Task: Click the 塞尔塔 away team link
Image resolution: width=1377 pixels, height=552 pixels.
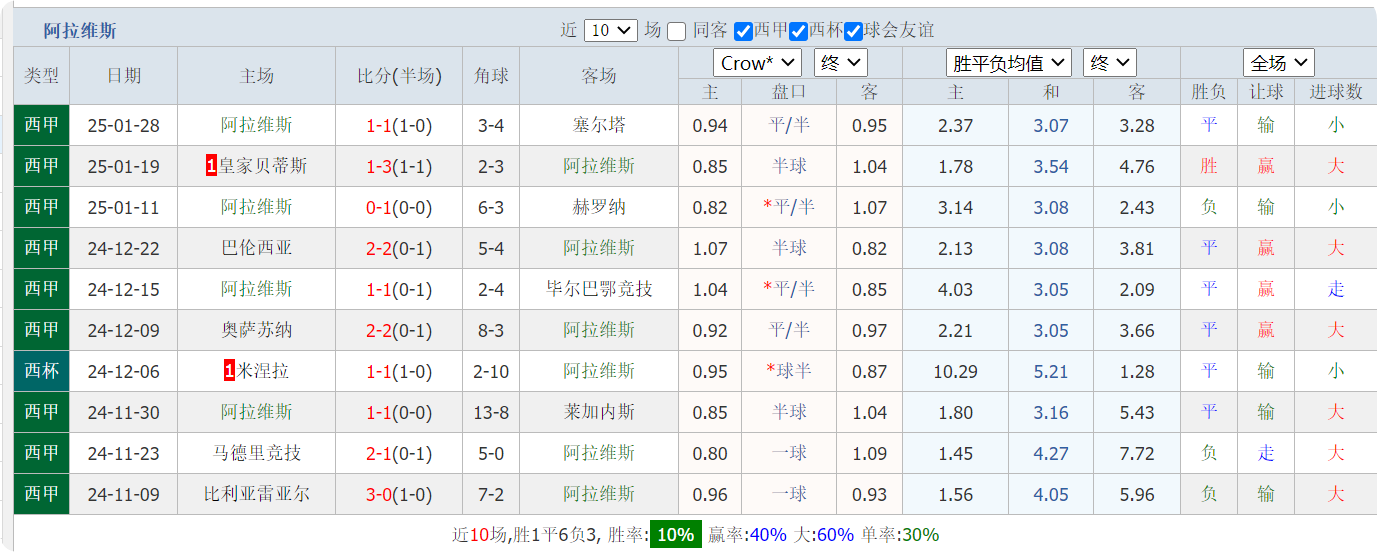Action: click(x=599, y=125)
